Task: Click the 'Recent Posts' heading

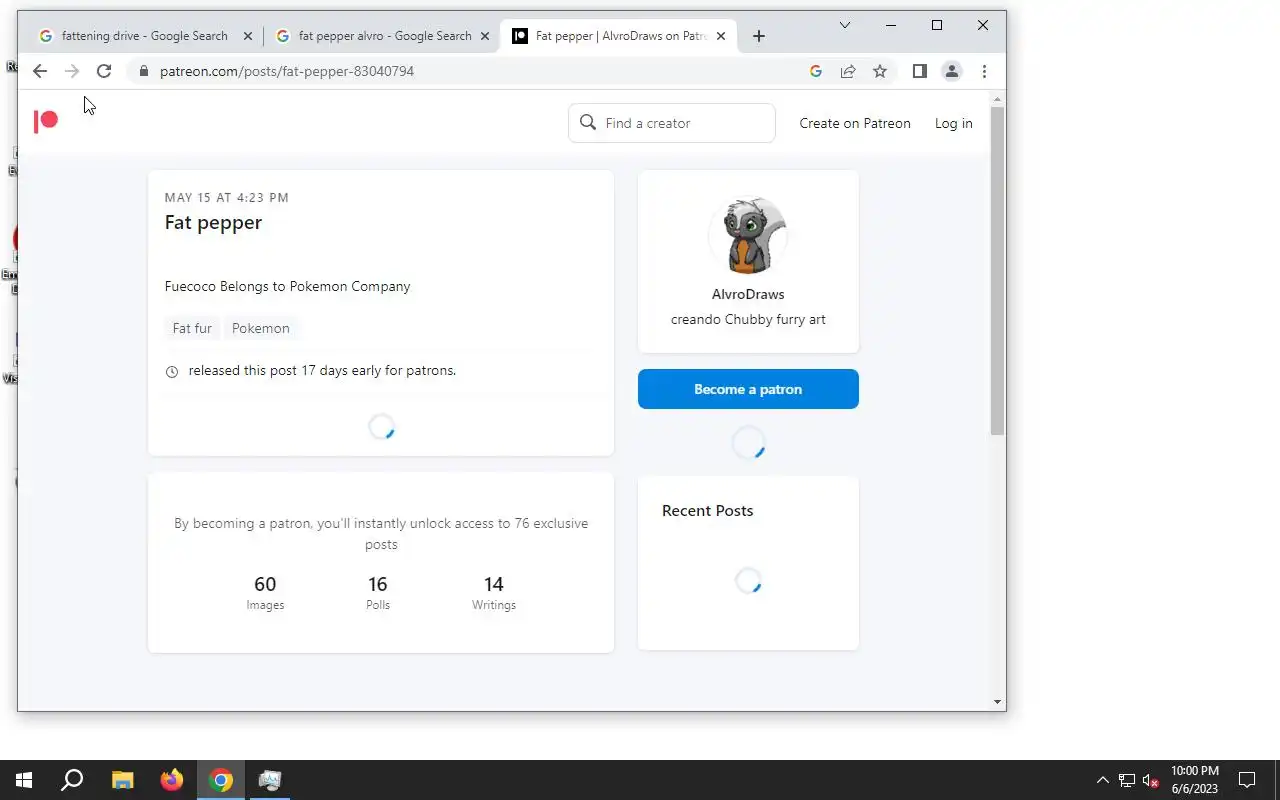Action: [x=708, y=511]
